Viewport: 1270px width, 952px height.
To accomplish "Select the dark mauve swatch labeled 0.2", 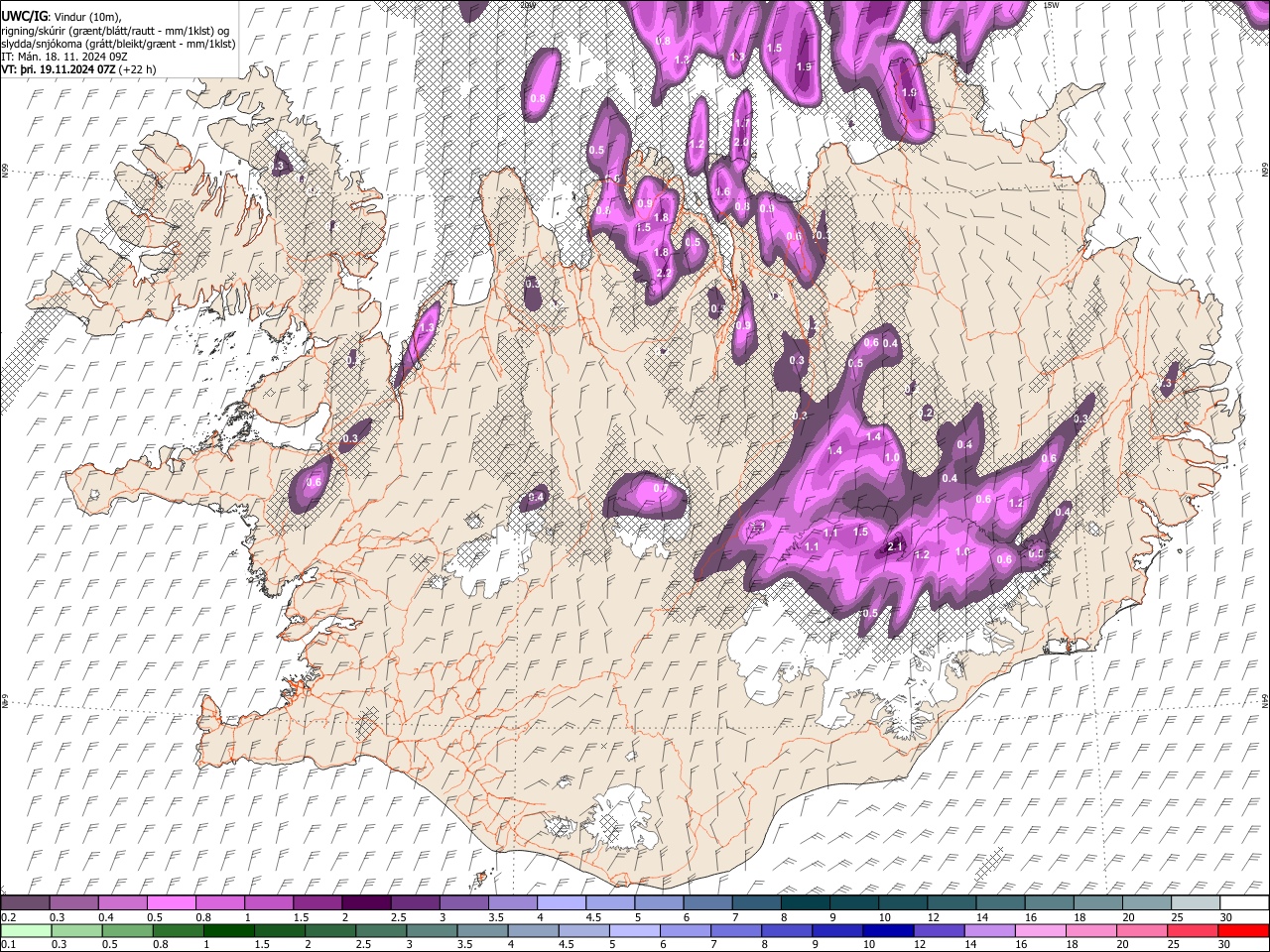I will [25, 903].
